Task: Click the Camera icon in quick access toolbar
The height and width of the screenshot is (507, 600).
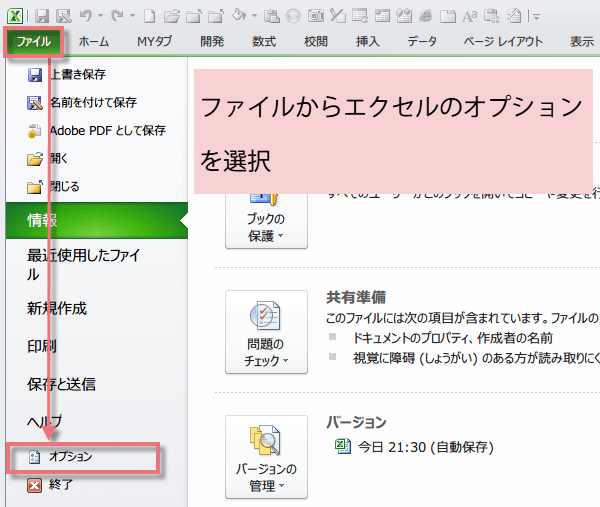Action: click(316, 16)
